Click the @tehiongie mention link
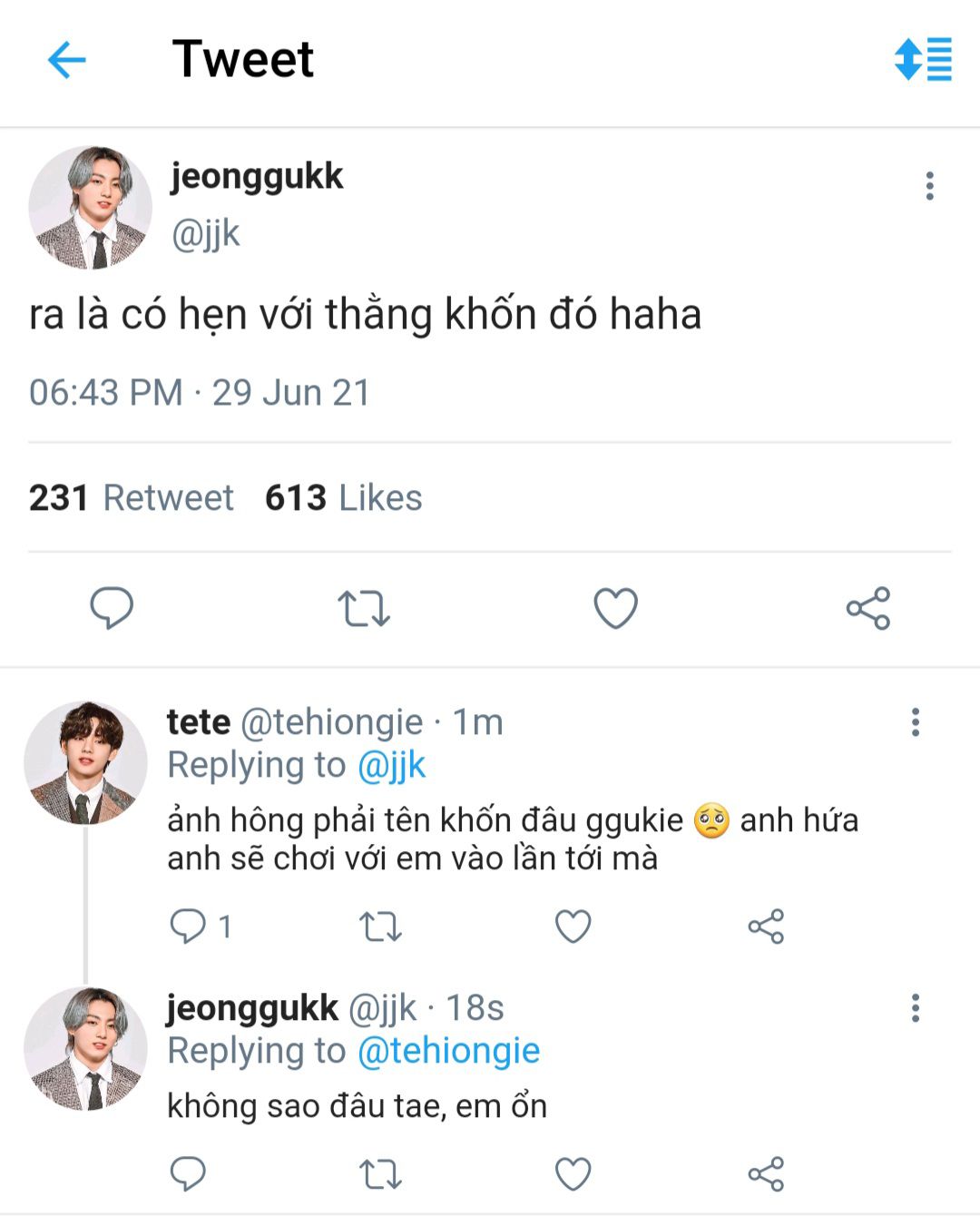980x1226 pixels. pos(448,1051)
